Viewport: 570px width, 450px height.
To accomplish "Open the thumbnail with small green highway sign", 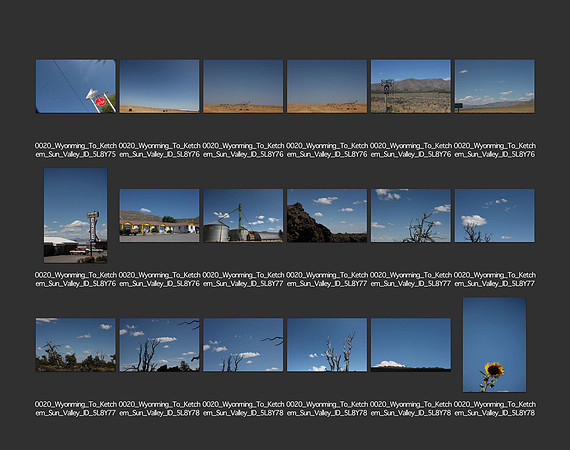I will click(x=494, y=86).
